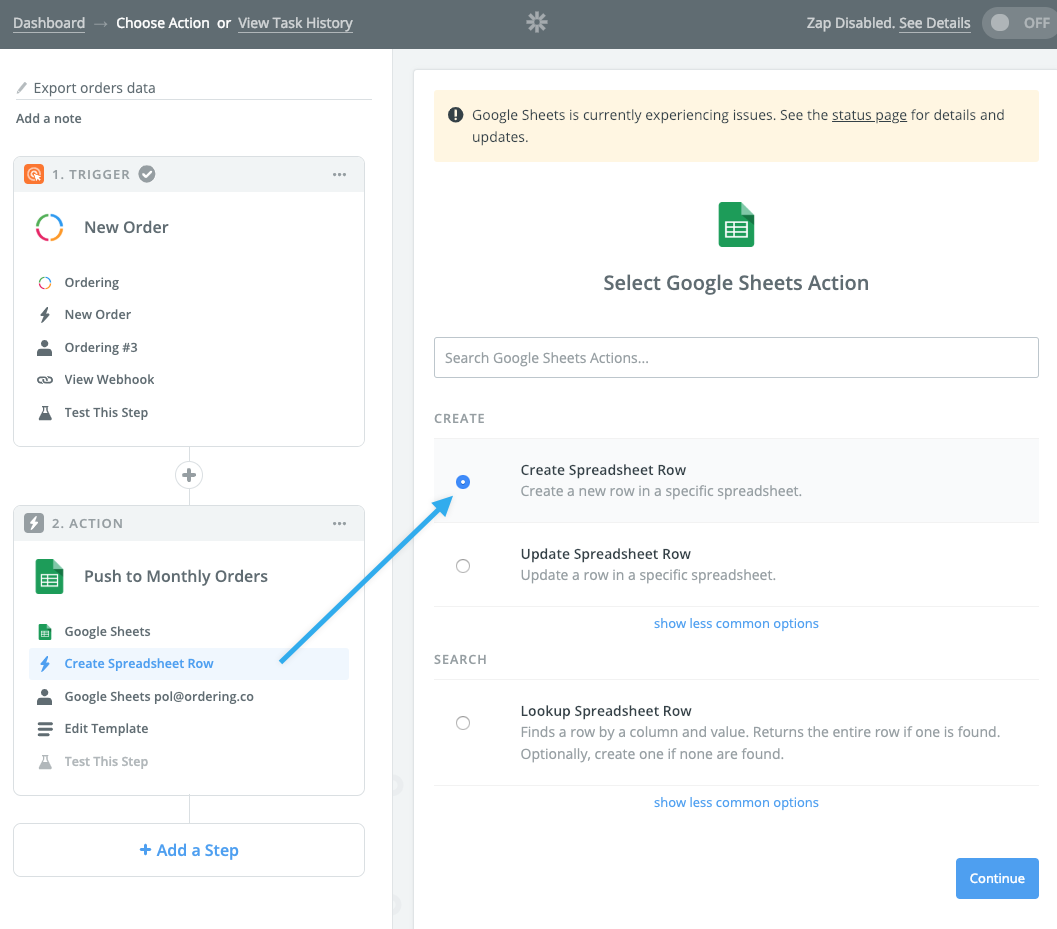
Task: Open Google Sheets app step in Action
Action: [x=107, y=632]
